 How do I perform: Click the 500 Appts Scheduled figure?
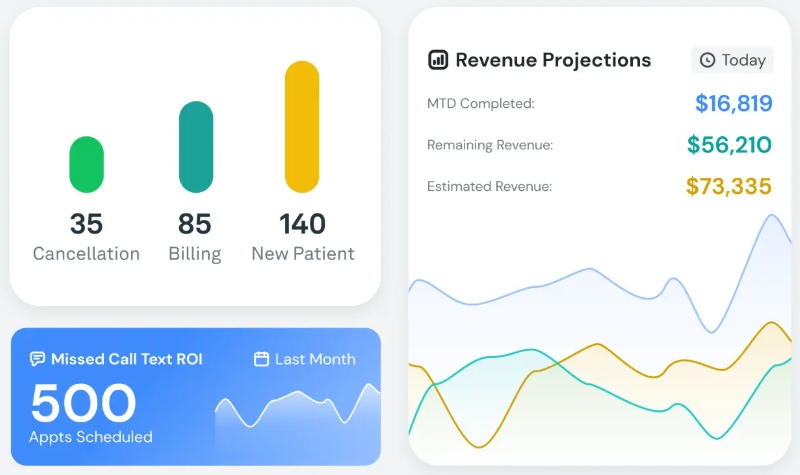(83, 404)
